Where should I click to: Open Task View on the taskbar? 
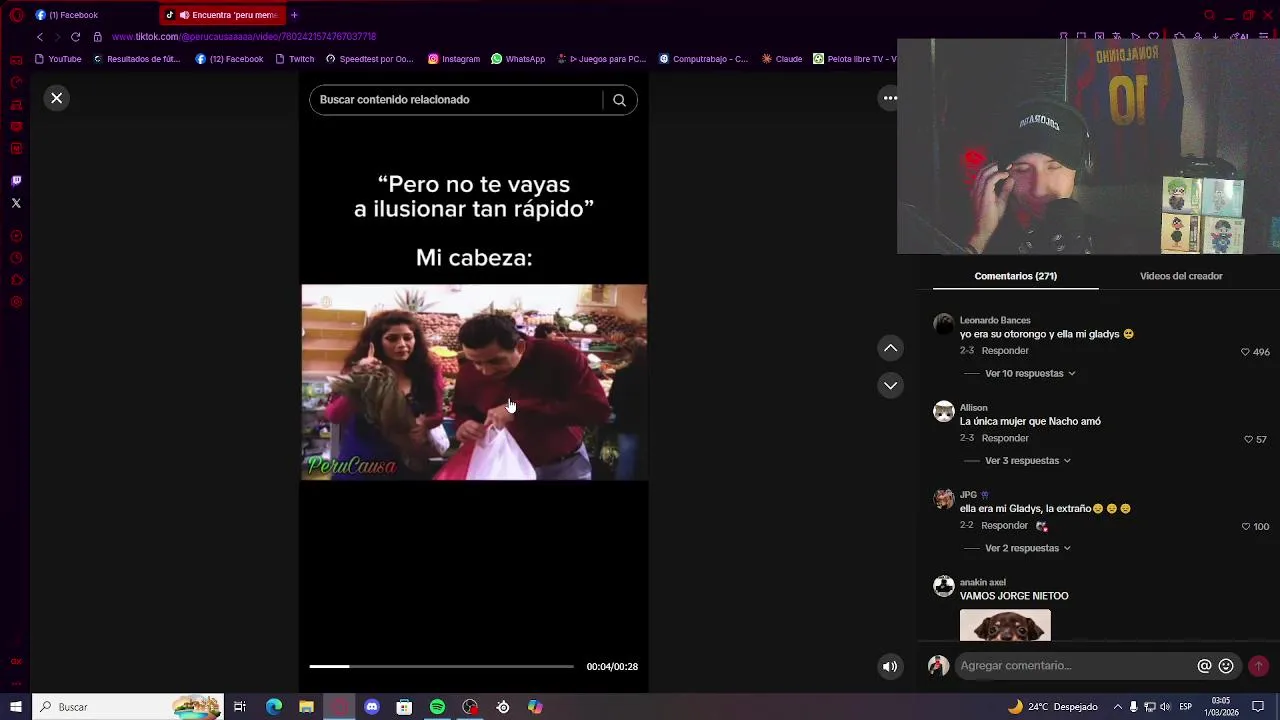point(240,707)
